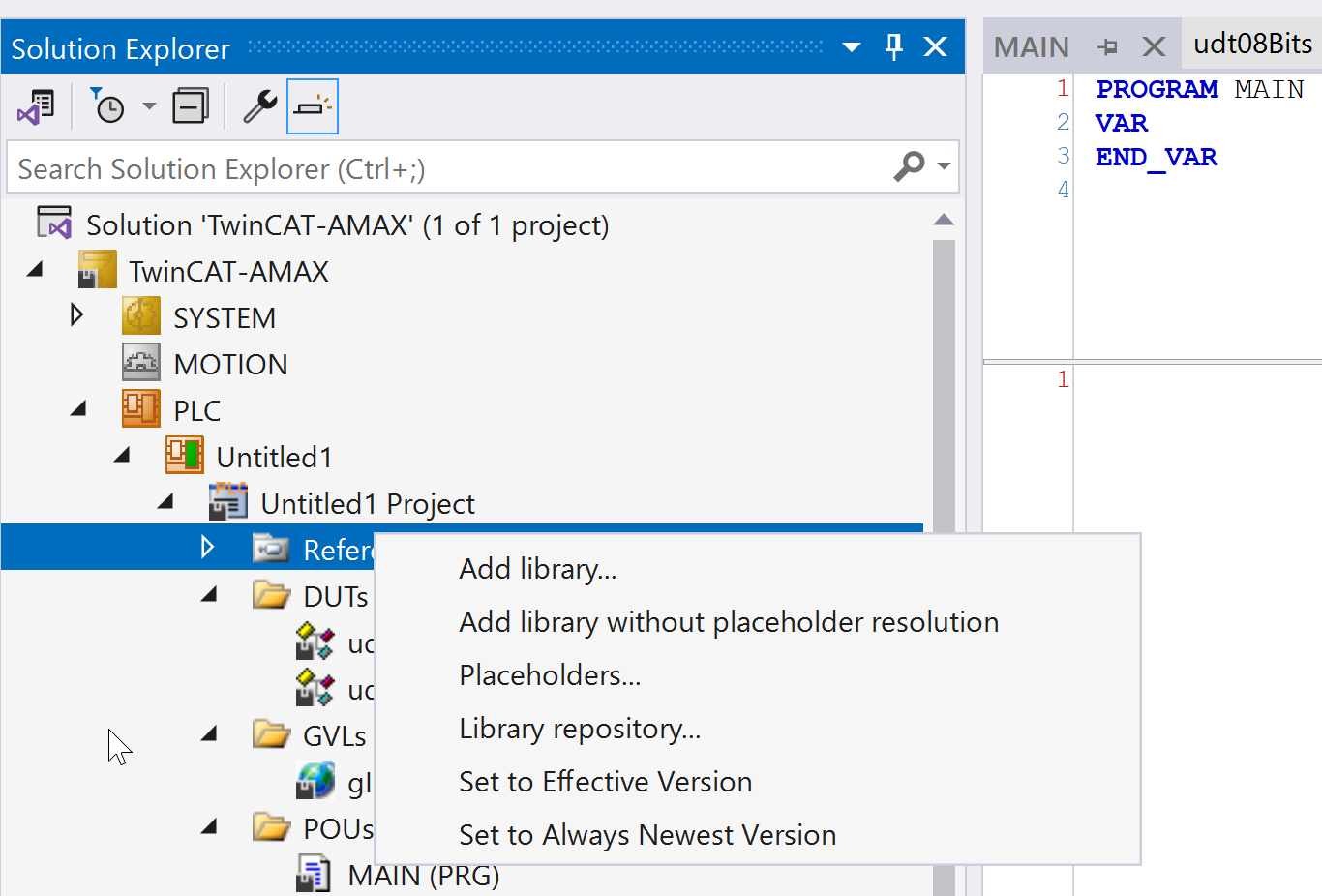Click the Visual Studio solution view switch icon
This screenshot has width=1322, height=896.
click(x=37, y=106)
